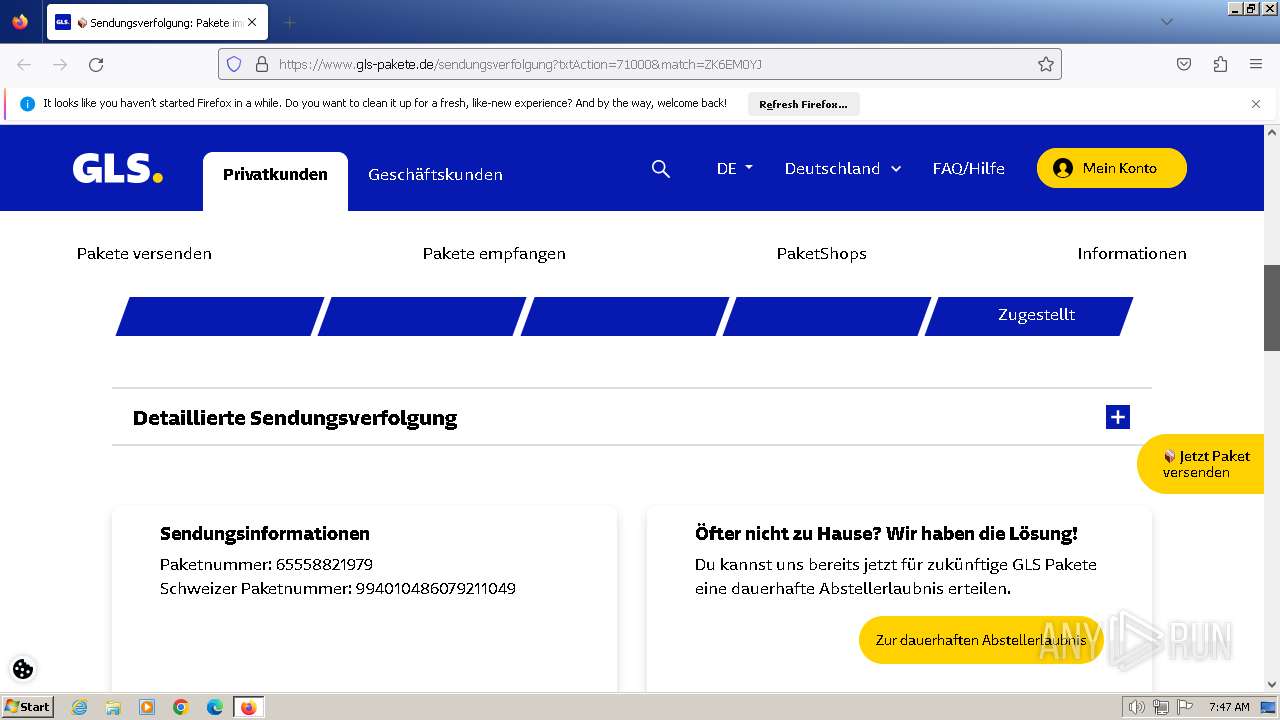Click the Firefox reload page icon

click(x=96, y=64)
